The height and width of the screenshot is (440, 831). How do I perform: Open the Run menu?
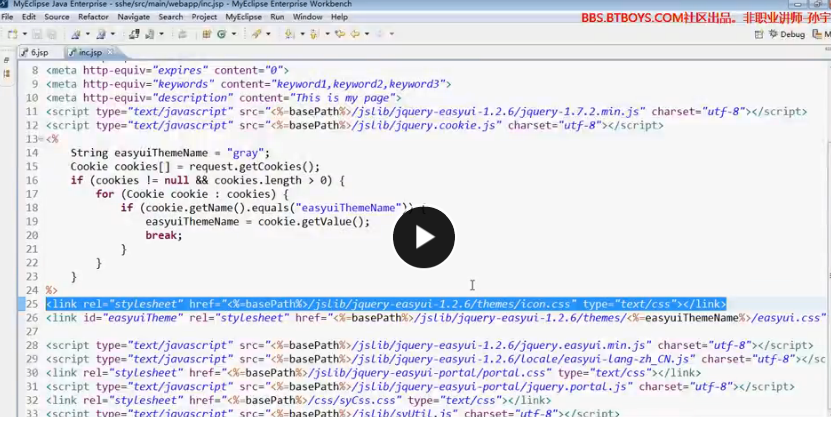pos(277,17)
